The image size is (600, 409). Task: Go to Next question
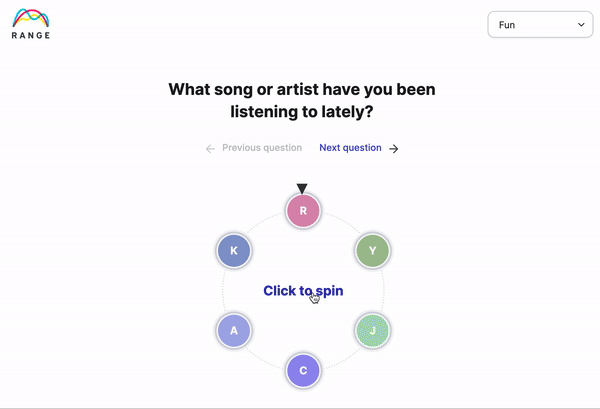click(351, 148)
